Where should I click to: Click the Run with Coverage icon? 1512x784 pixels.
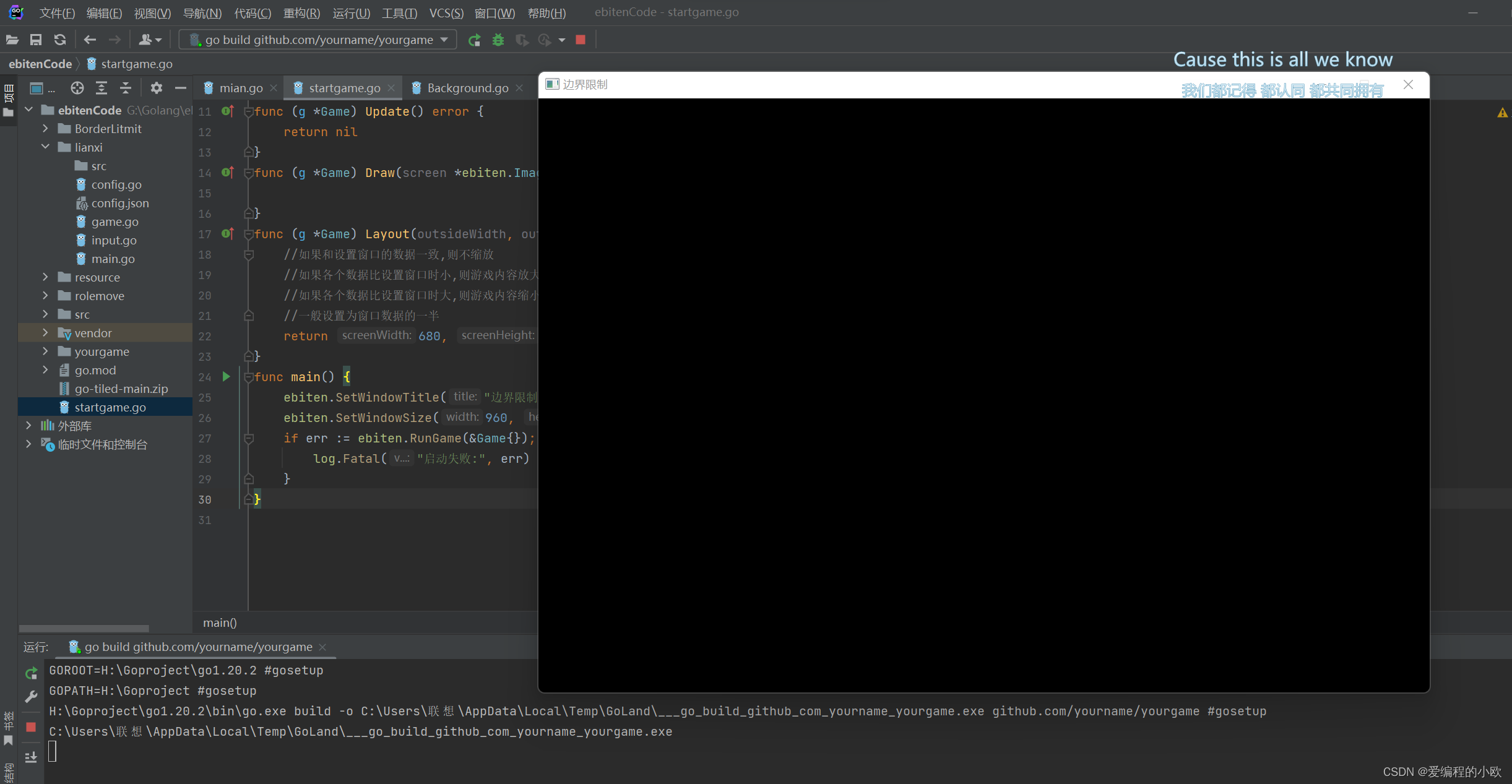pyautogui.click(x=522, y=40)
